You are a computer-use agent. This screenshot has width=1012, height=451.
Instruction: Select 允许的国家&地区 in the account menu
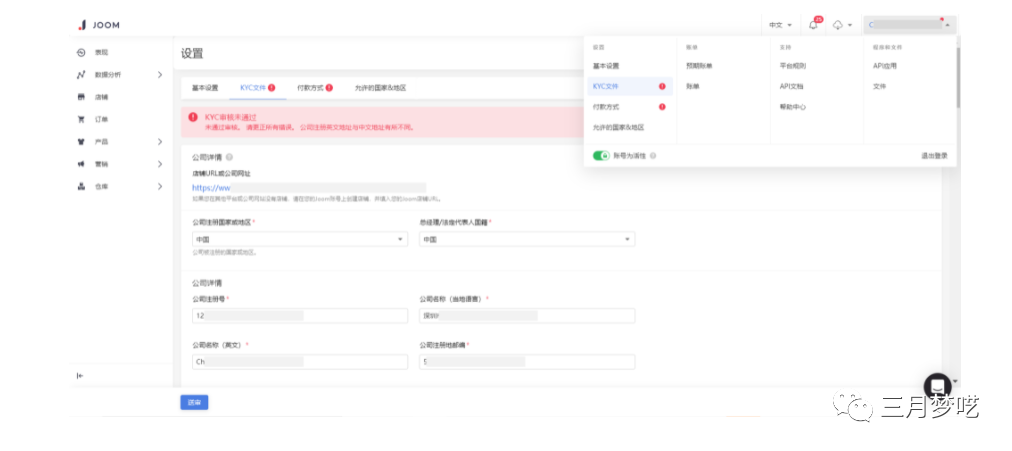point(618,128)
